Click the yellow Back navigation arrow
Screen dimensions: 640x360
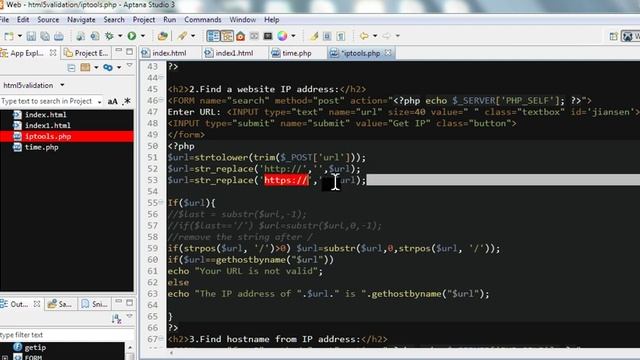click(x=364, y=36)
